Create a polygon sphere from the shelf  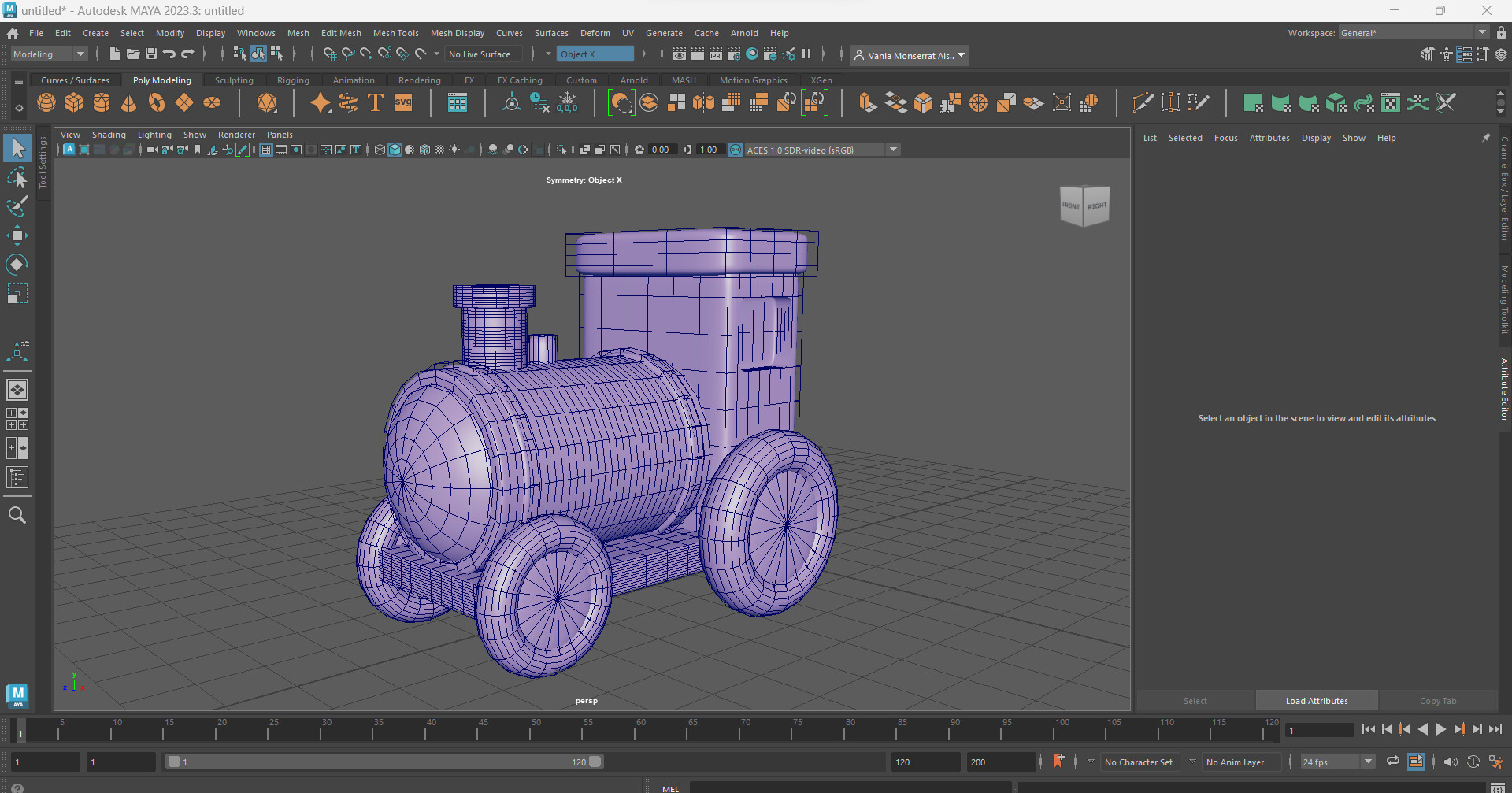tap(46, 103)
